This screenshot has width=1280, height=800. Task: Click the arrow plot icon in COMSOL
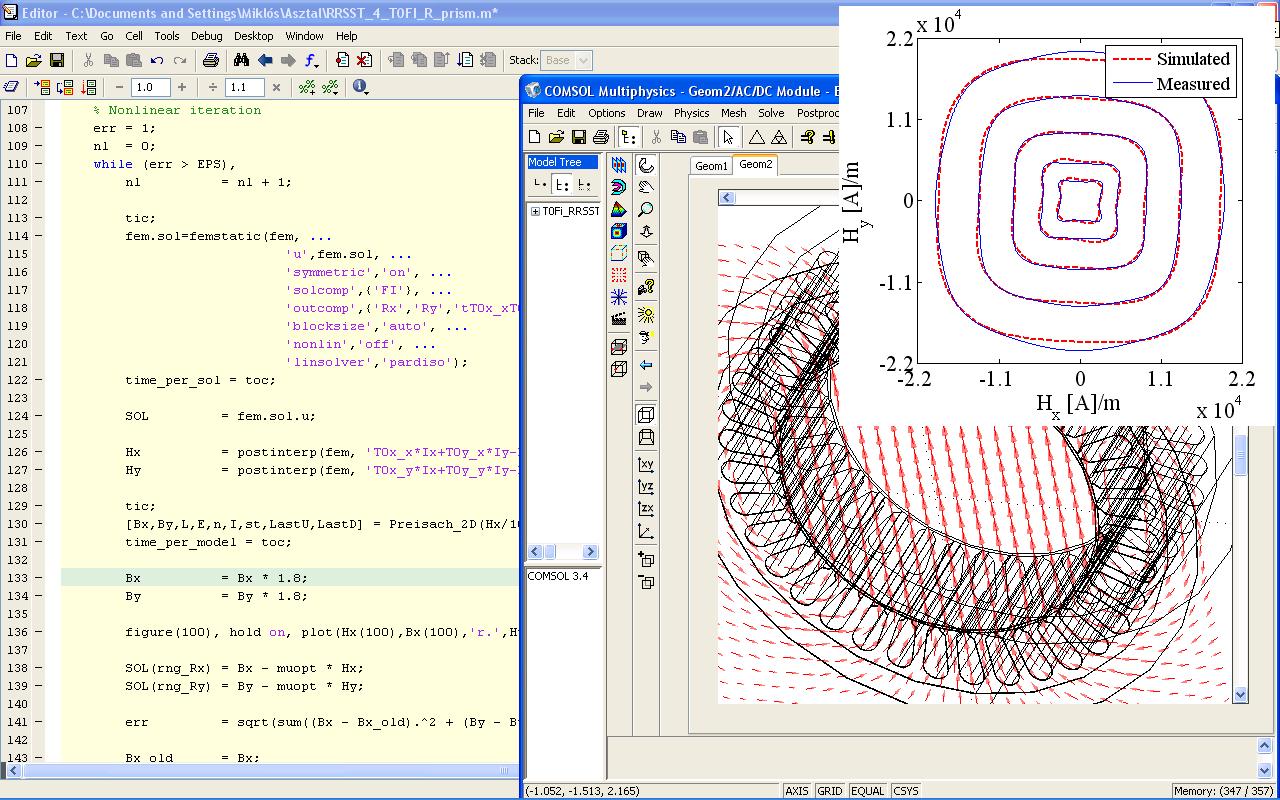tap(619, 275)
